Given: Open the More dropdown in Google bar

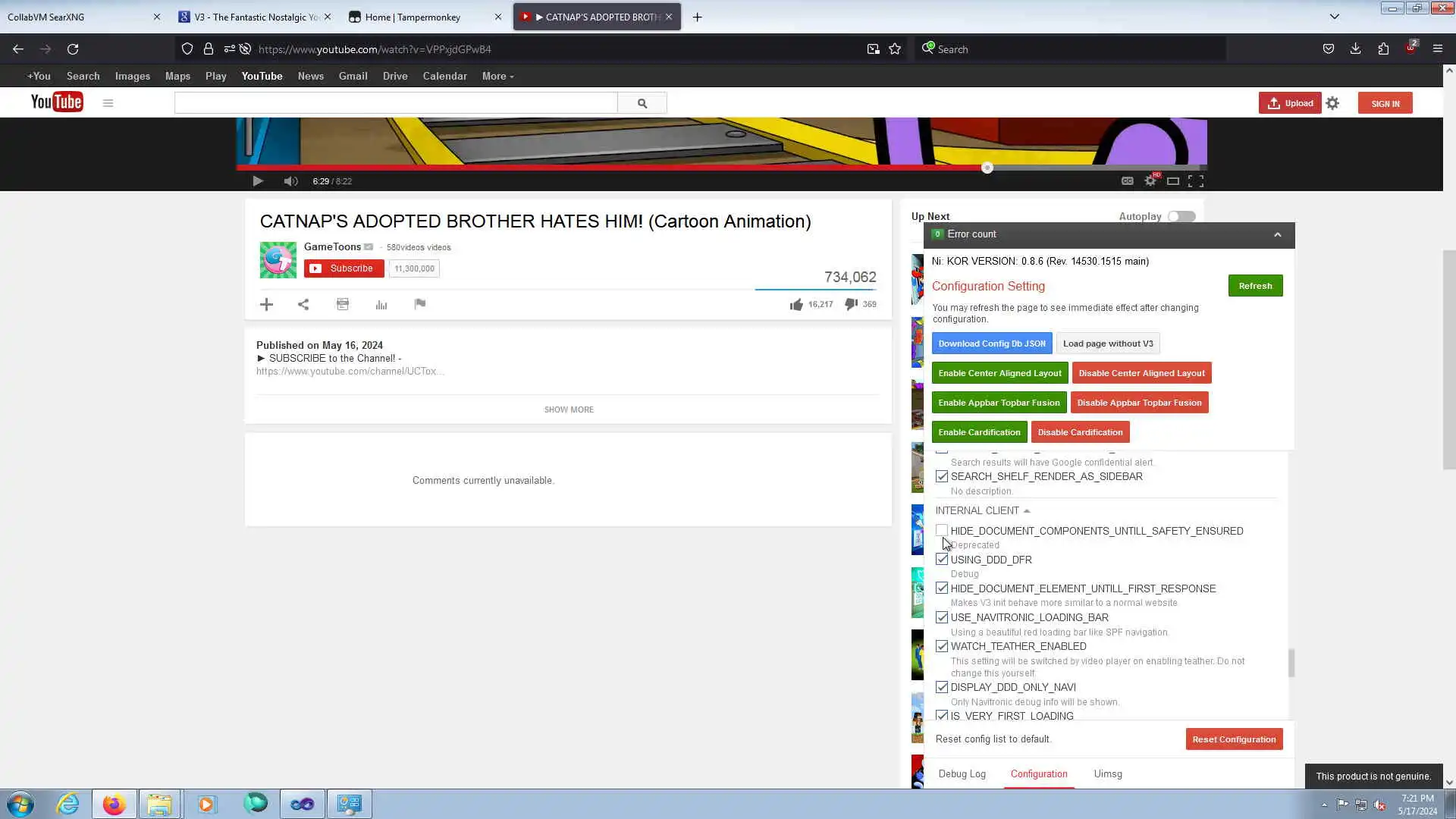Looking at the screenshot, I should click(497, 76).
